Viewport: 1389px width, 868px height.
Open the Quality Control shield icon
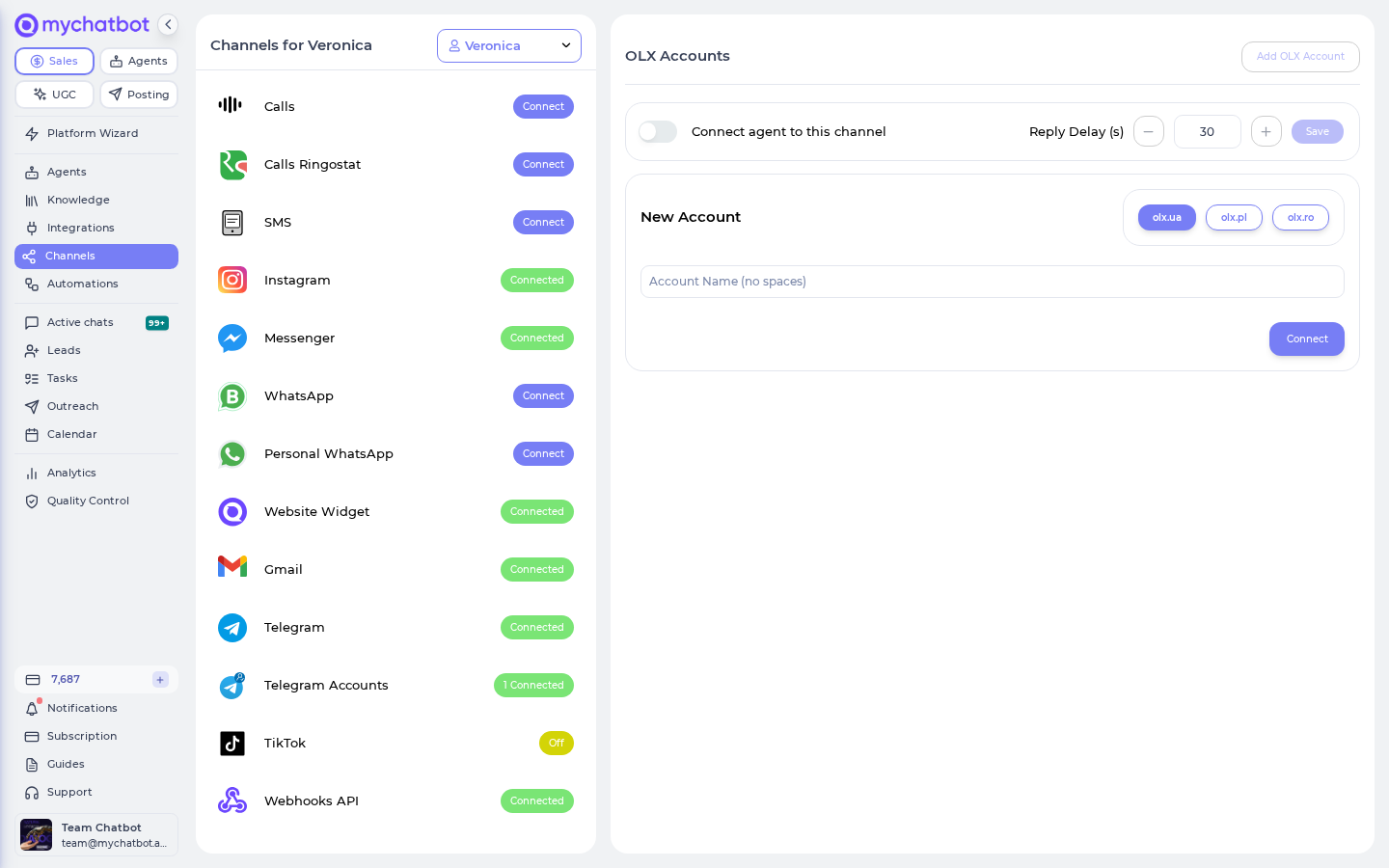(x=32, y=502)
